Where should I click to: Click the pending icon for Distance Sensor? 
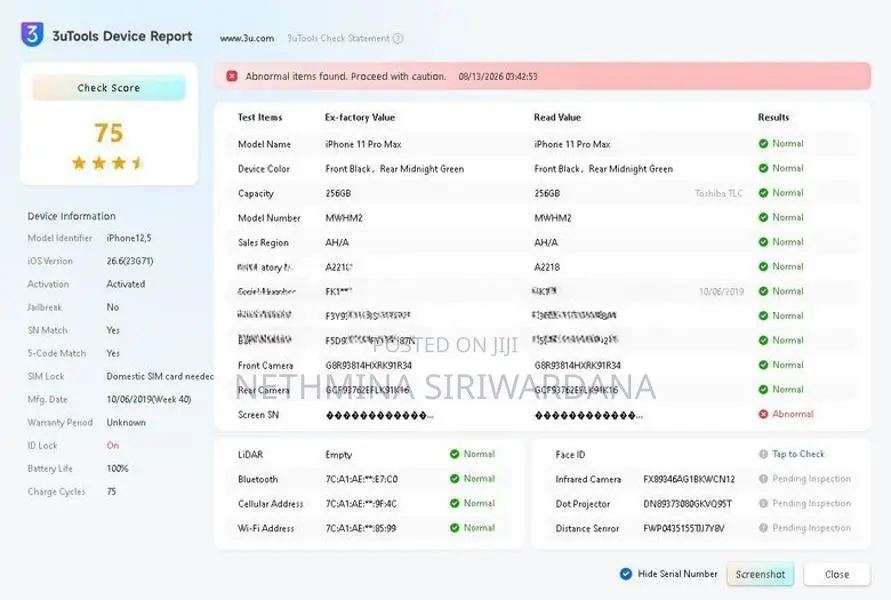(763, 528)
